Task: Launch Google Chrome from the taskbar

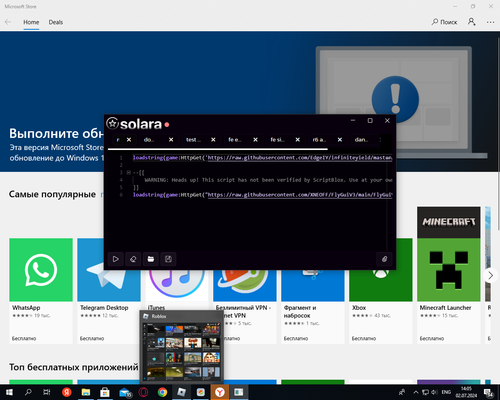Action: pos(162,392)
